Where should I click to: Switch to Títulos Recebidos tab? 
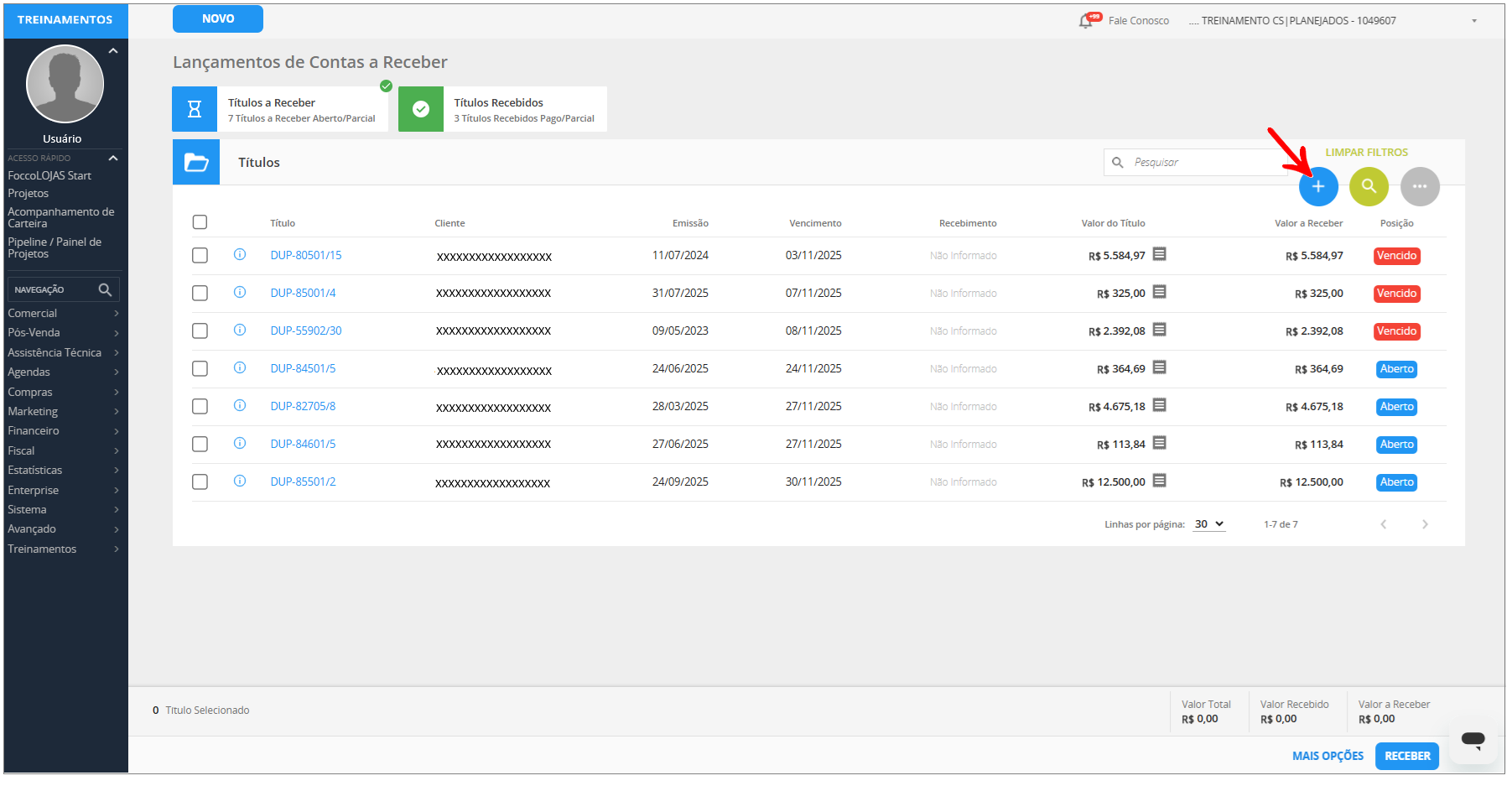tap(502, 109)
